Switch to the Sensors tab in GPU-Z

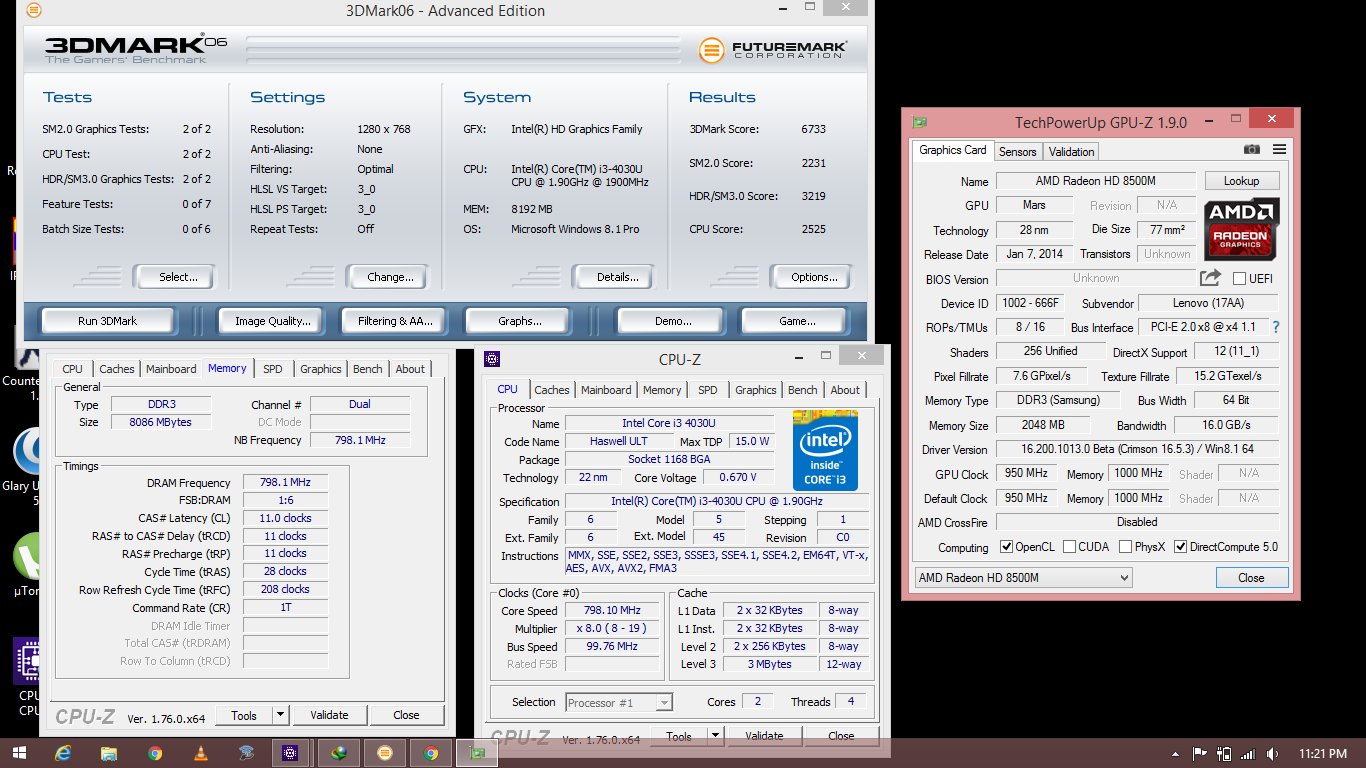(1018, 151)
